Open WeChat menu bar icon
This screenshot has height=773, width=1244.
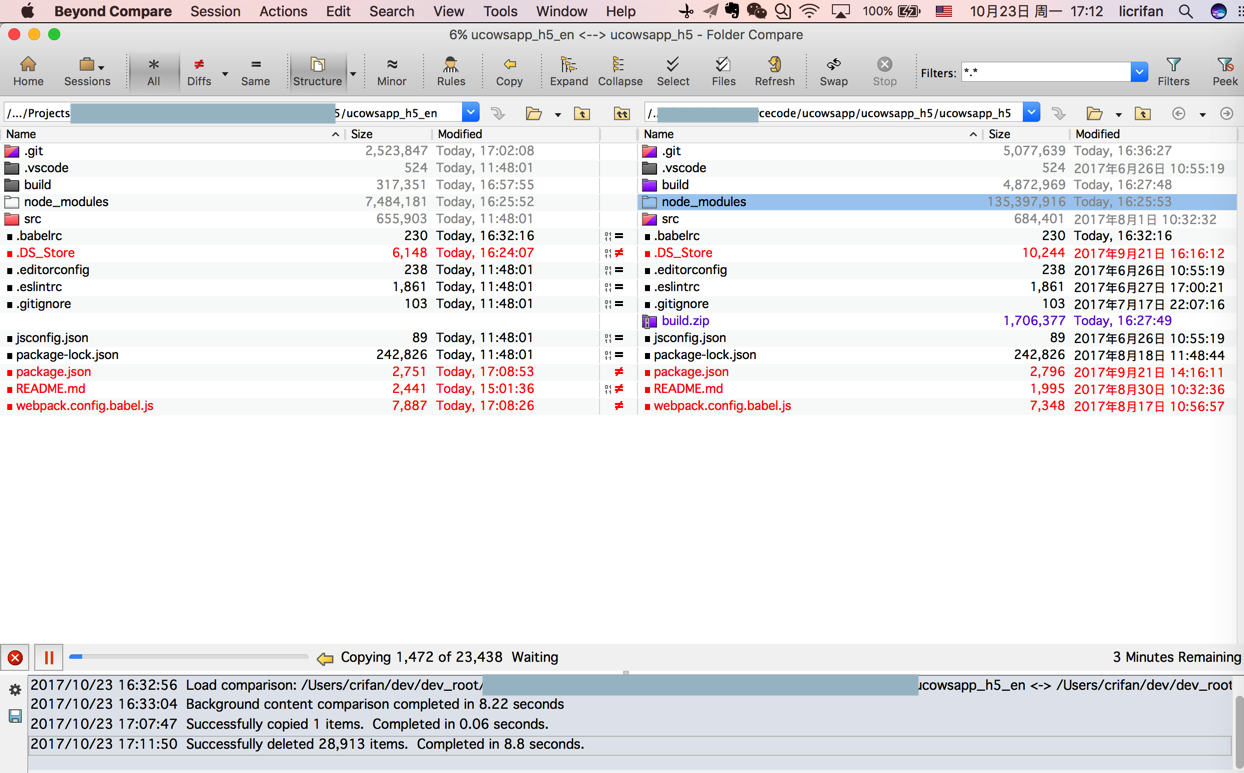[x=757, y=11]
